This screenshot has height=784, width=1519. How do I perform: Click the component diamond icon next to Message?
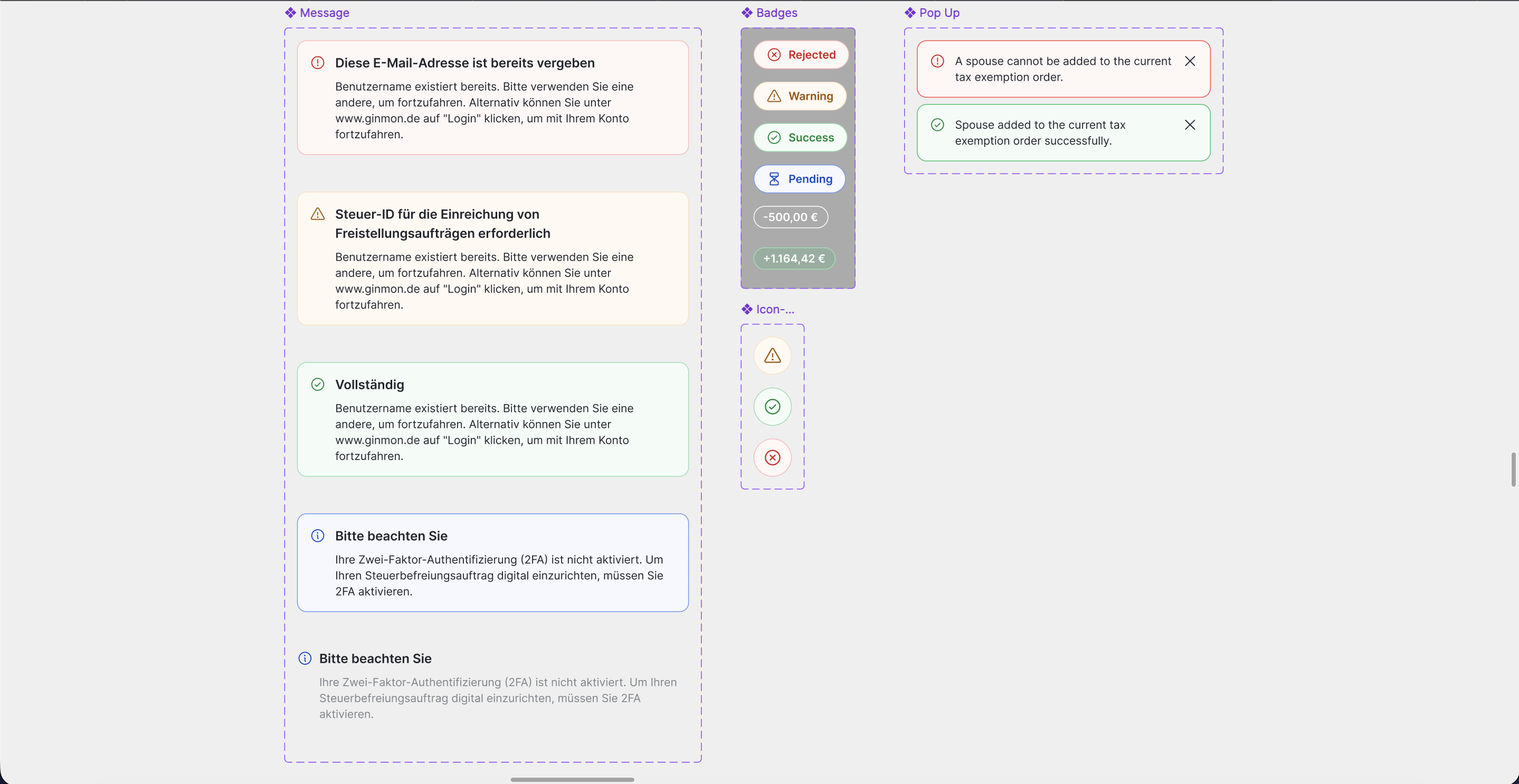click(x=290, y=12)
